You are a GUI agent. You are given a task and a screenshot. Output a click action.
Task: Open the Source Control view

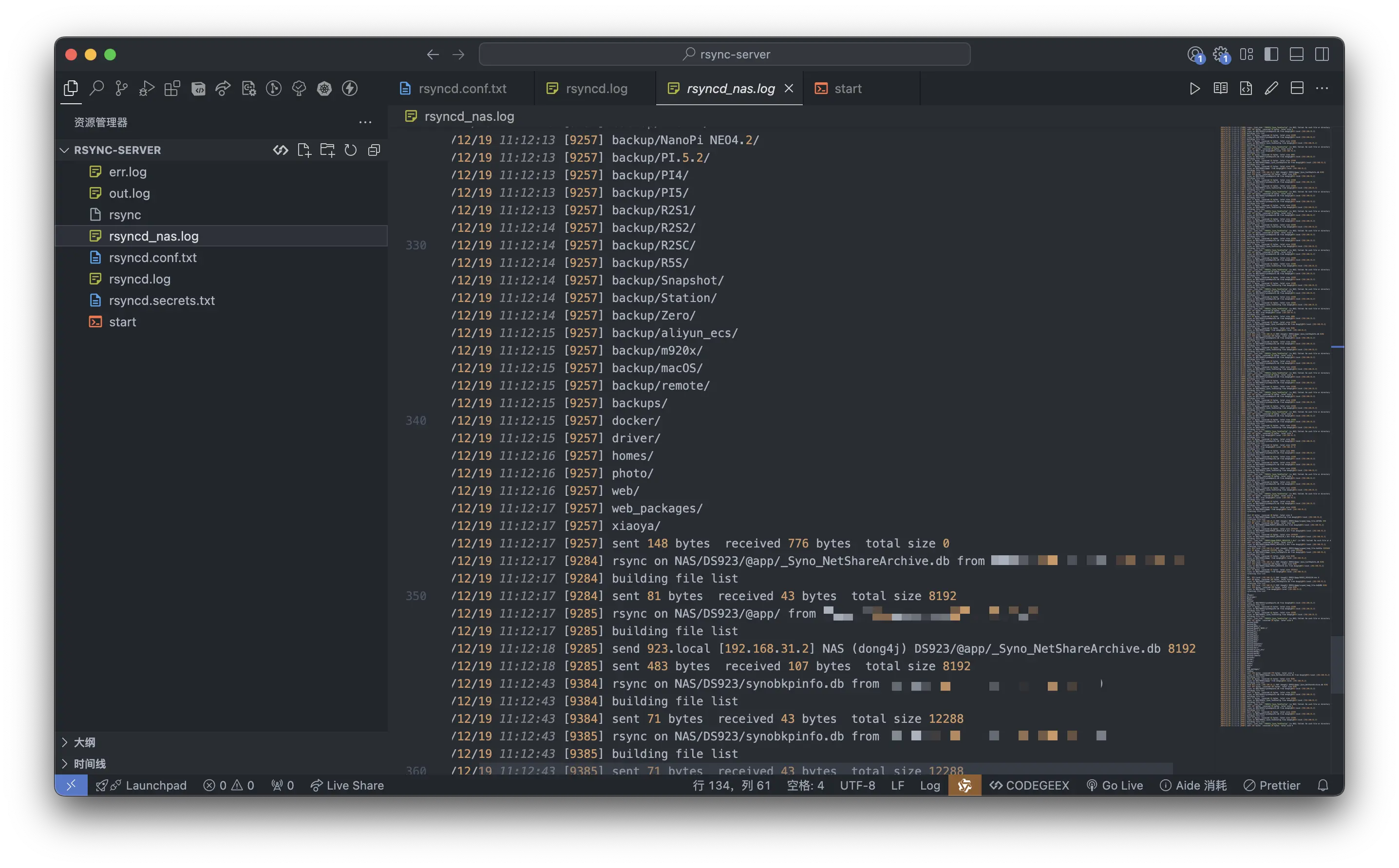pyautogui.click(x=121, y=88)
